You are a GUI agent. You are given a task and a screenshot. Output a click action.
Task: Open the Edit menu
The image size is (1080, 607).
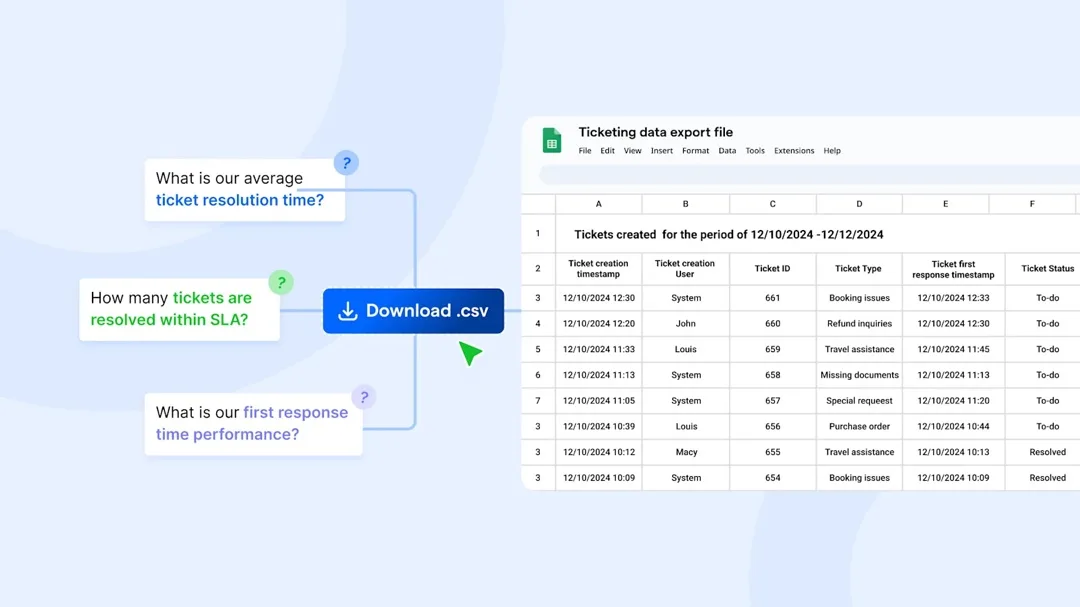click(x=607, y=151)
